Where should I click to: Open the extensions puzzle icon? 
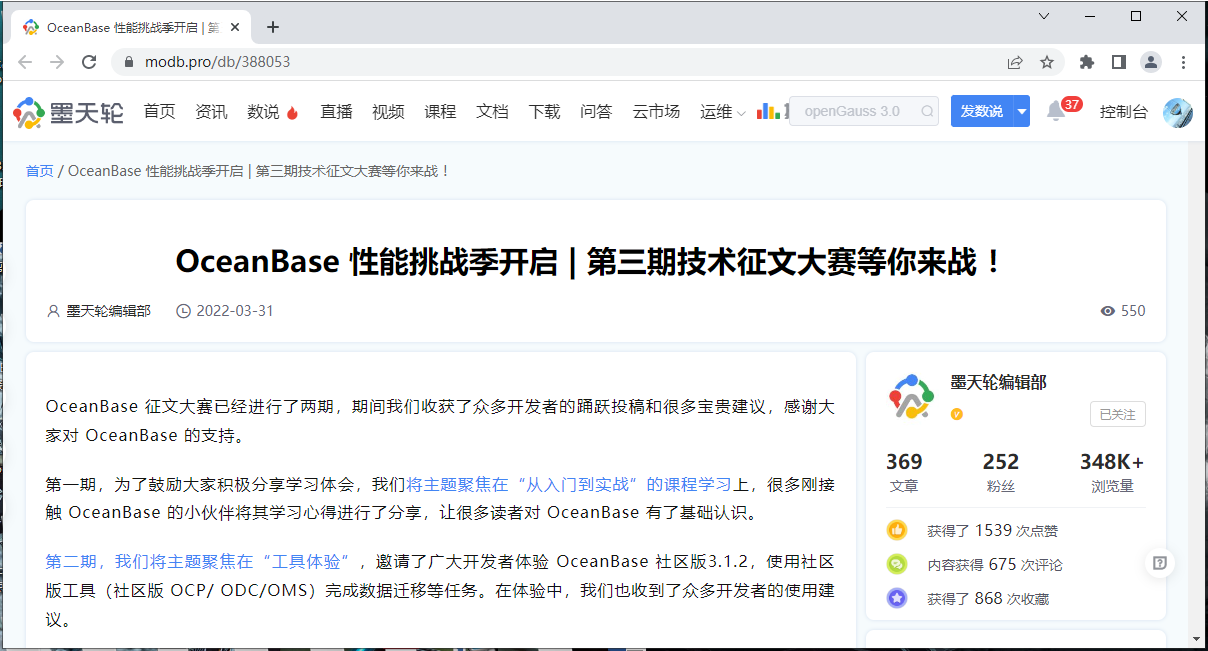click(x=1087, y=62)
